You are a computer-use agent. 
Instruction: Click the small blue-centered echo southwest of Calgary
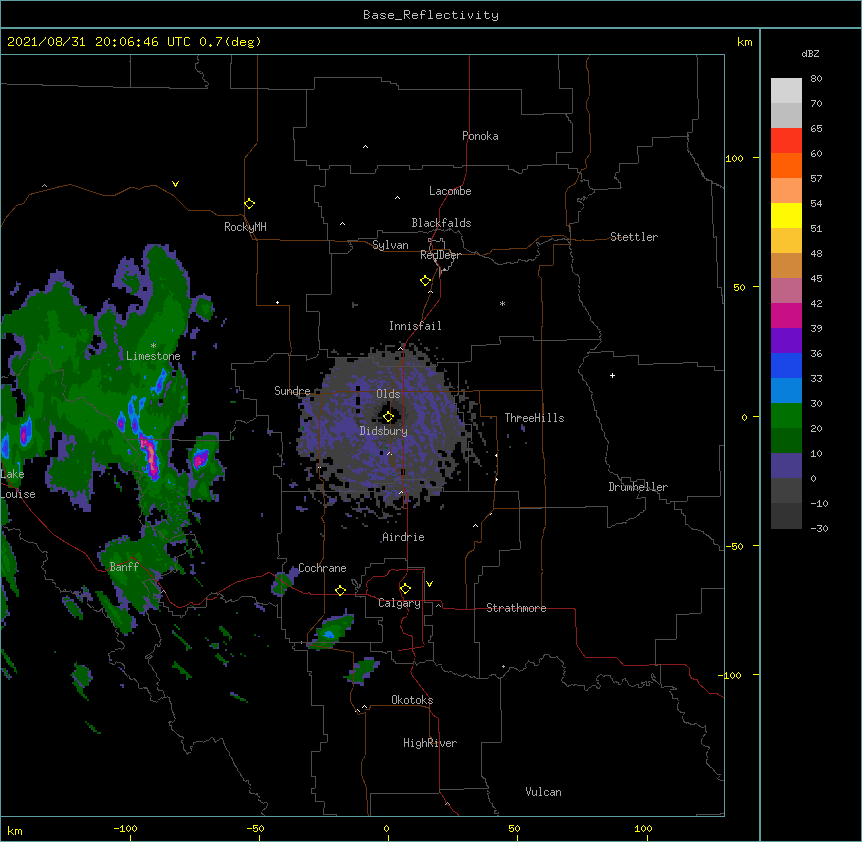331,632
